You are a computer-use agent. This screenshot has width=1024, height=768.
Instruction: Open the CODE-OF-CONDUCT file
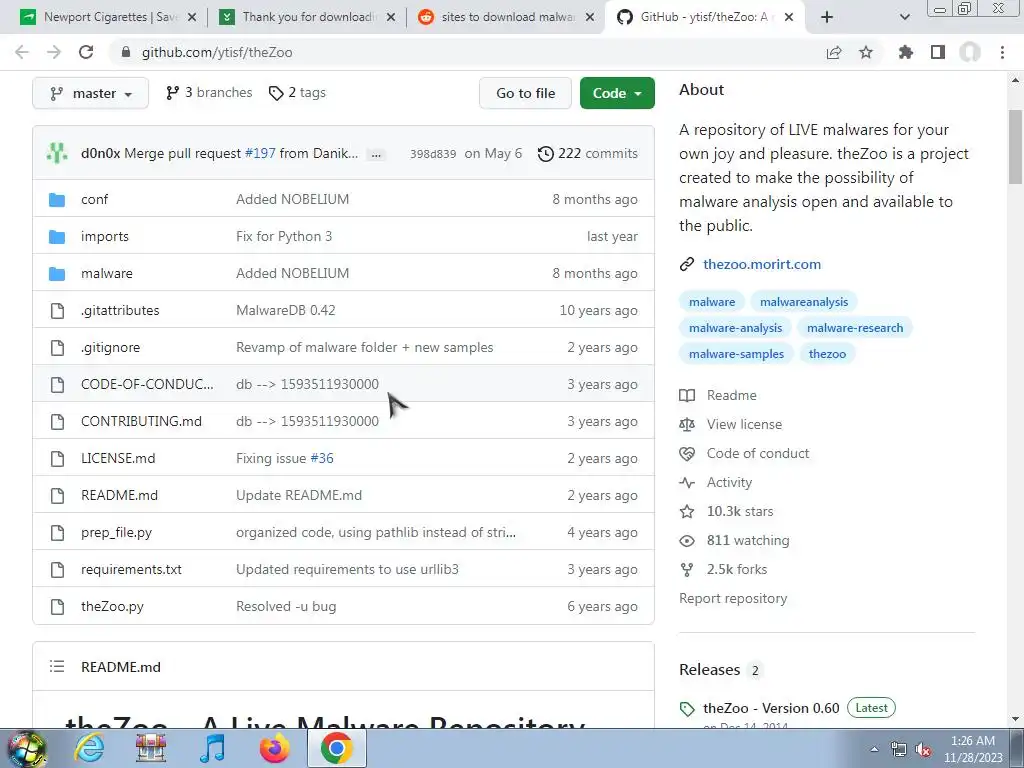tap(147, 384)
